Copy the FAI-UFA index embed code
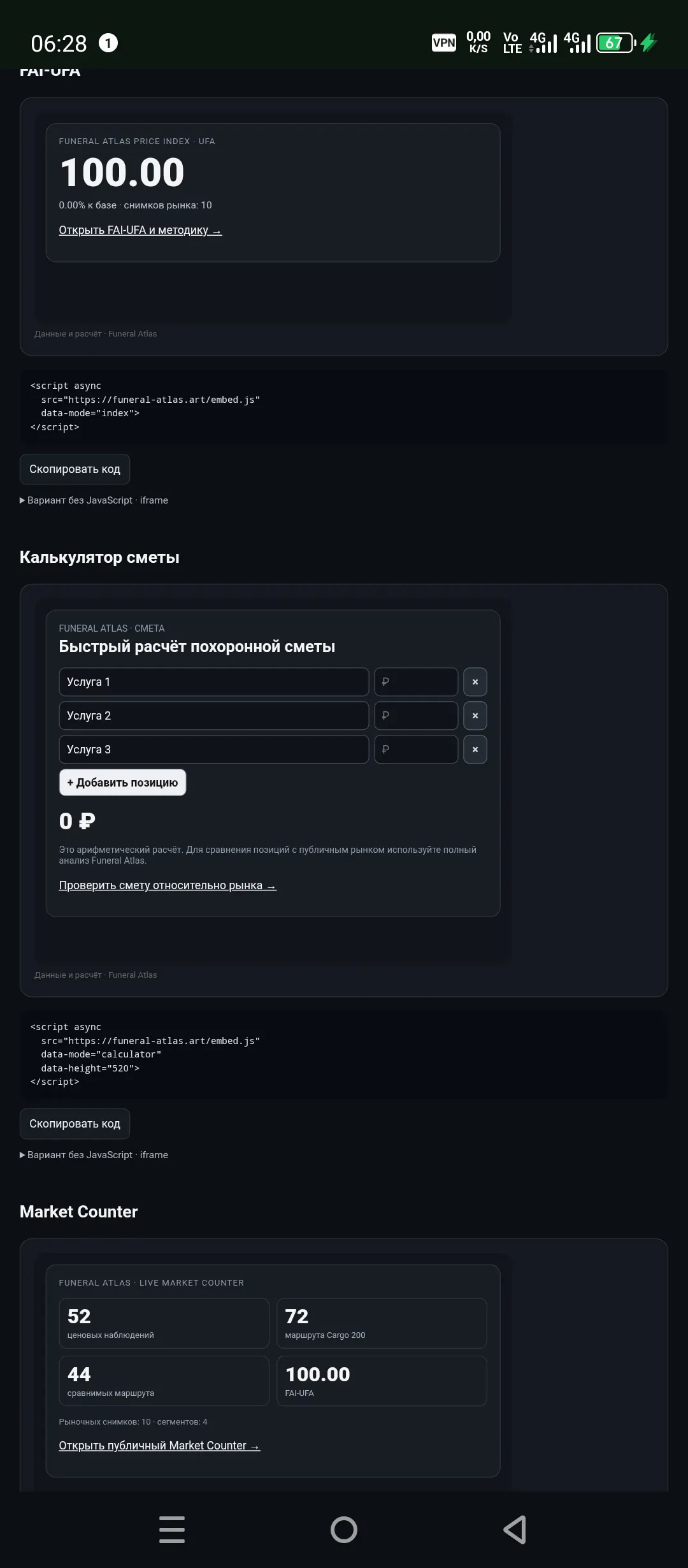This screenshot has height=1568, width=688. 75,469
